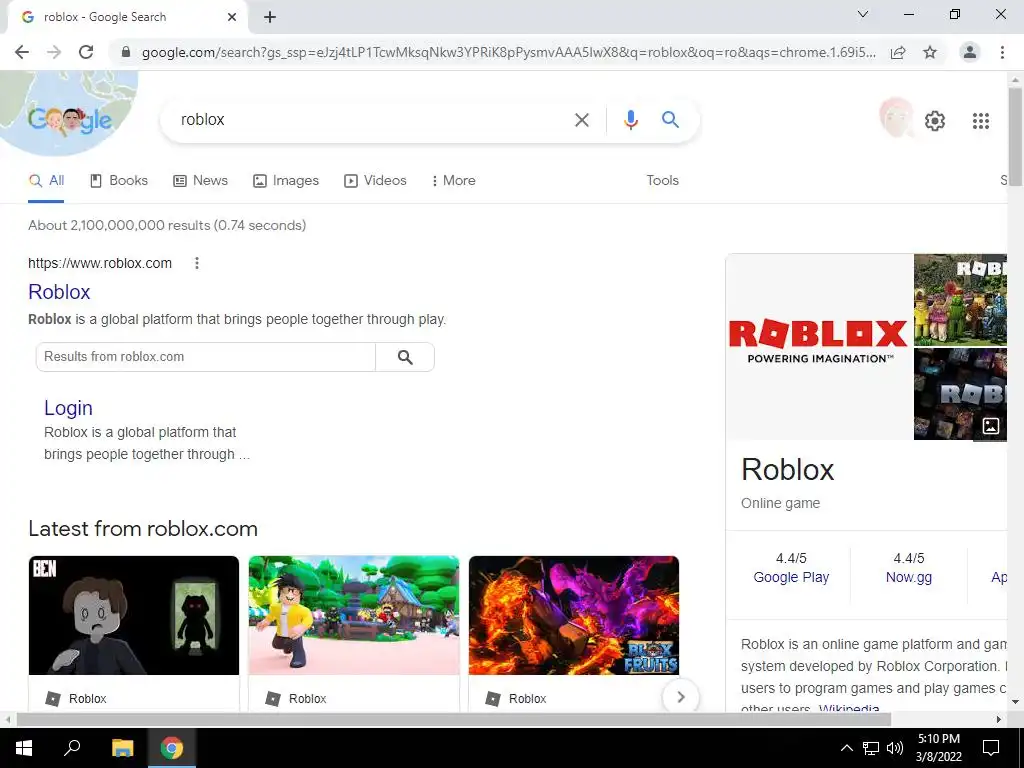
Task: Open the volume control tray icon
Action: (895, 748)
